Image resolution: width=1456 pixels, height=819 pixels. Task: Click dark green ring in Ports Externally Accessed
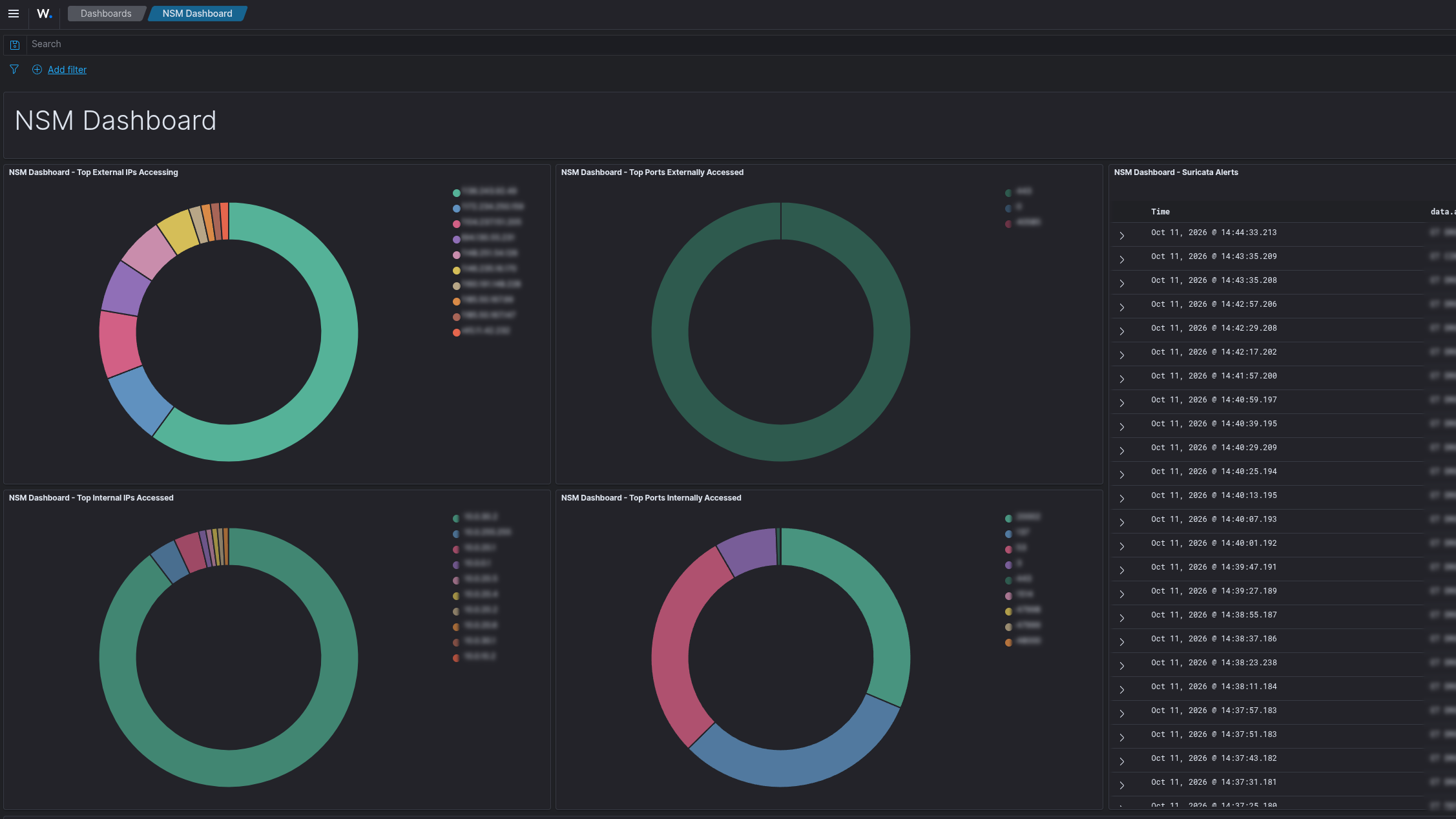pos(781,443)
